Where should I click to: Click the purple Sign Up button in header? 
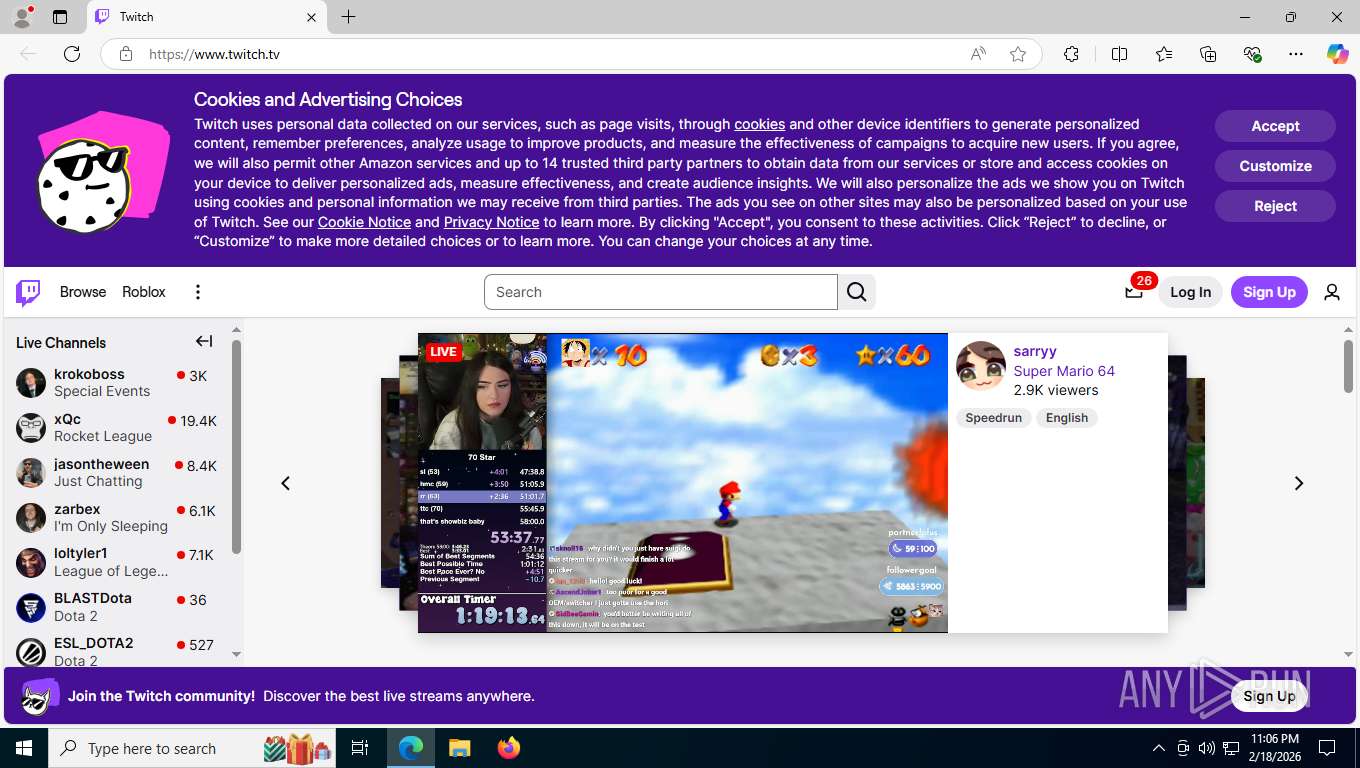(x=1269, y=292)
